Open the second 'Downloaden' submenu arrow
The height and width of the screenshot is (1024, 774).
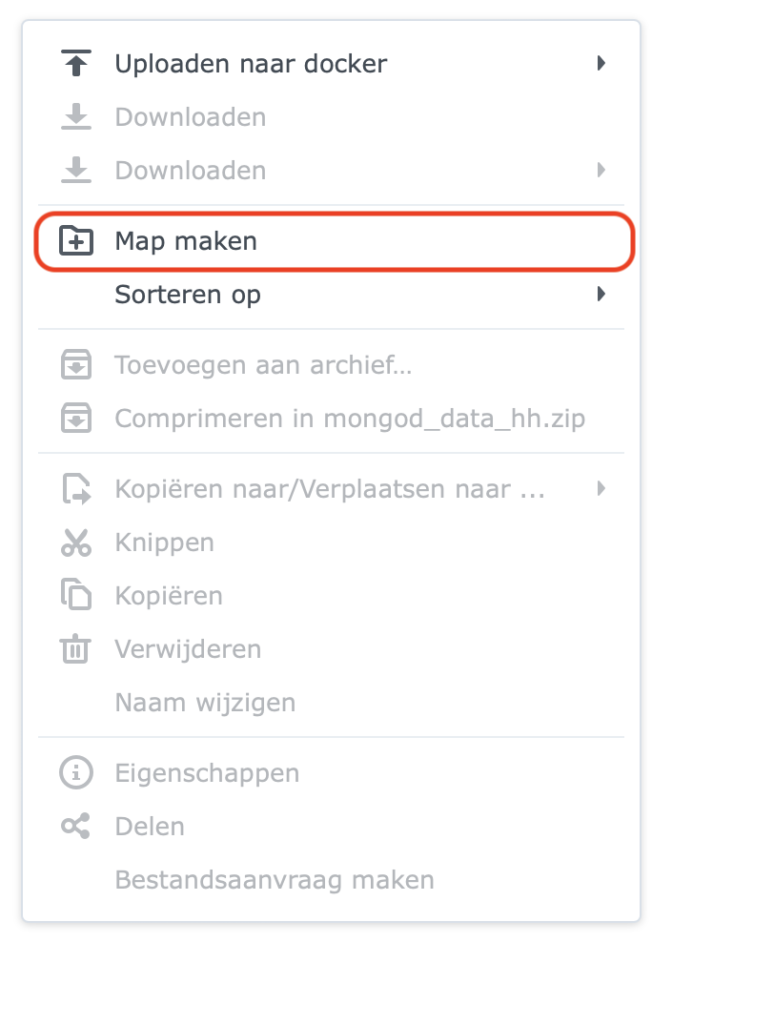(x=602, y=170)
